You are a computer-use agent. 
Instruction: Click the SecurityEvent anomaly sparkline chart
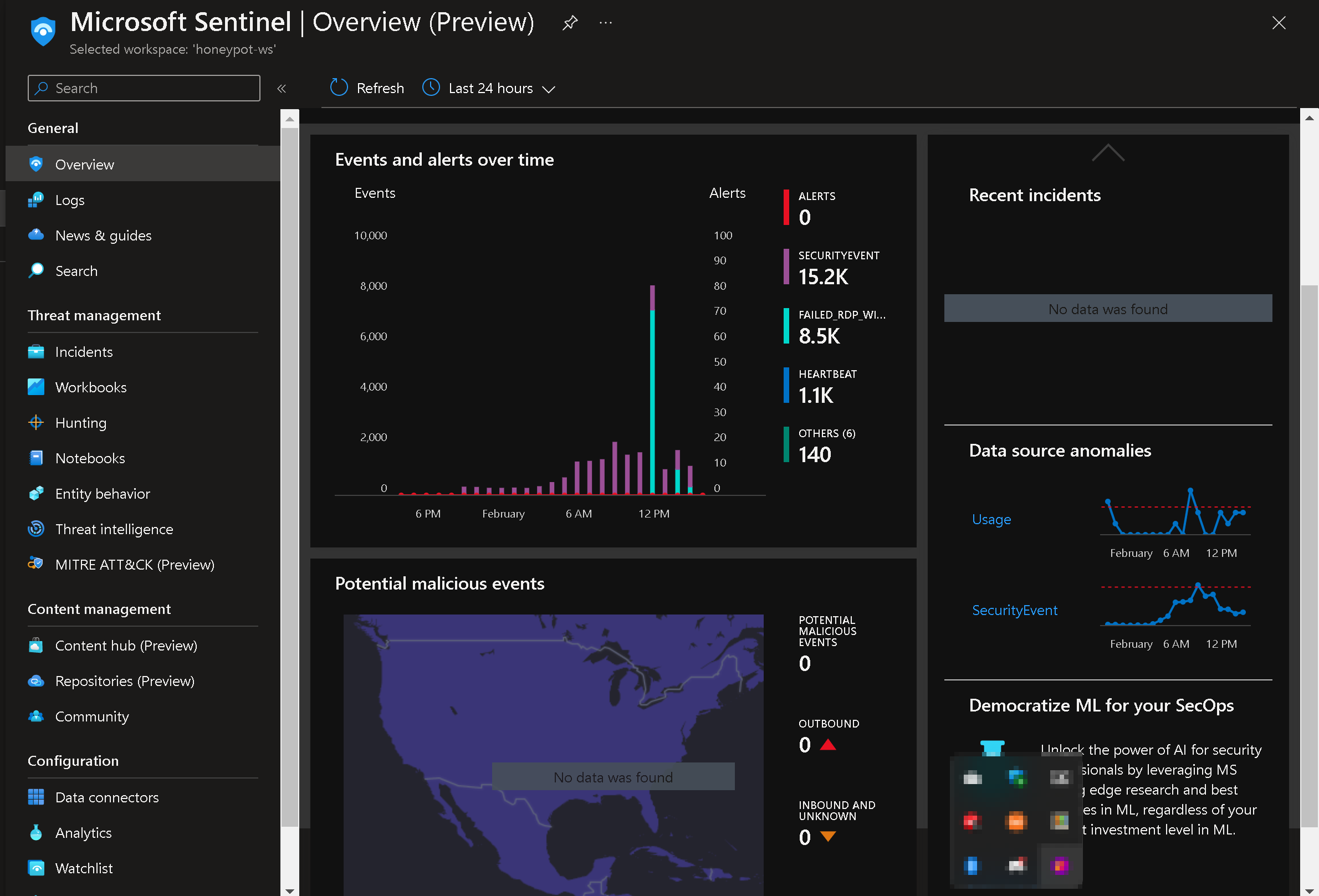click(1175, 604)
